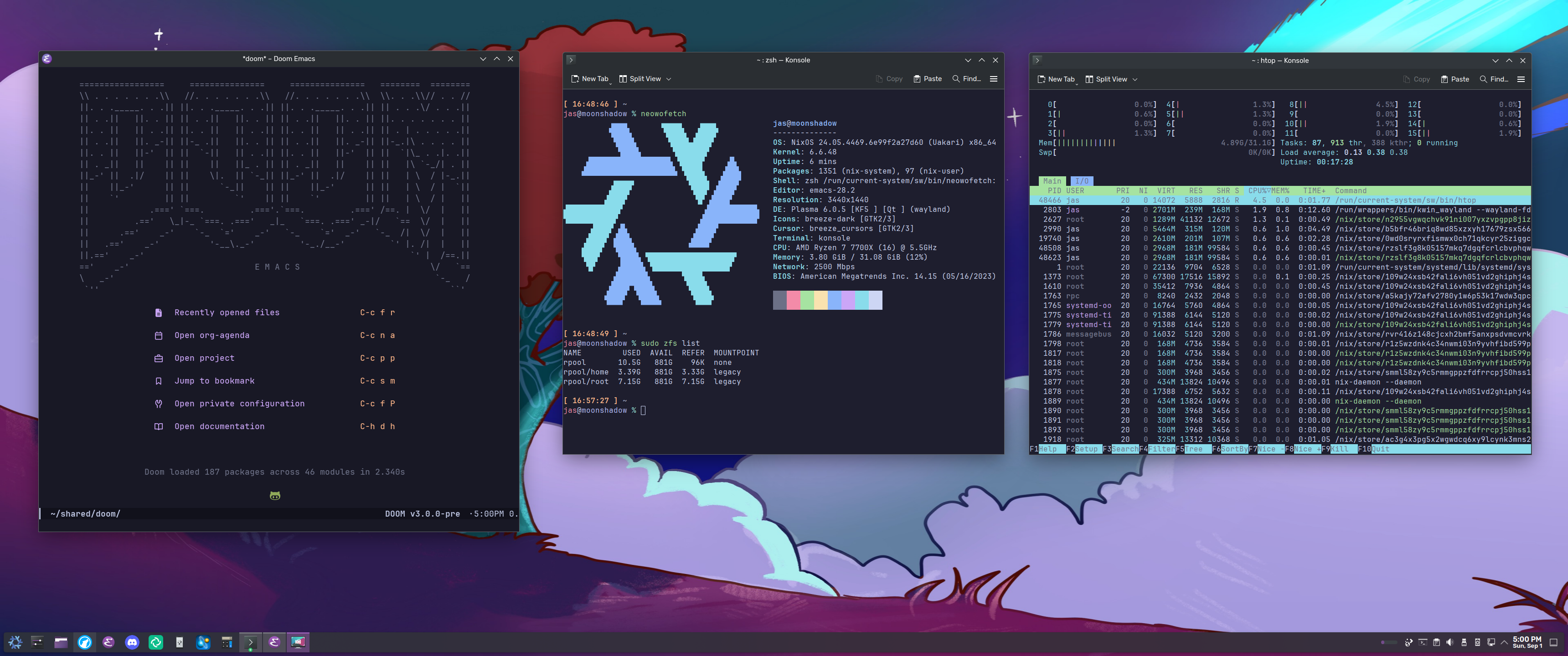Image resolution: width=1568 pixels, height=656 pixels.
Task: Open the Split View dropdown in the zsh Konsole
Action: tap(668, 79)
